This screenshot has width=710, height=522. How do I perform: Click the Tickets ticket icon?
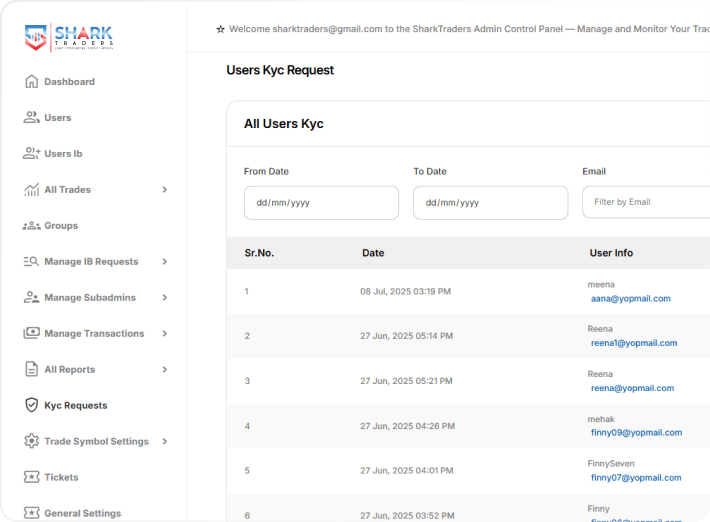tap(31, 477)
